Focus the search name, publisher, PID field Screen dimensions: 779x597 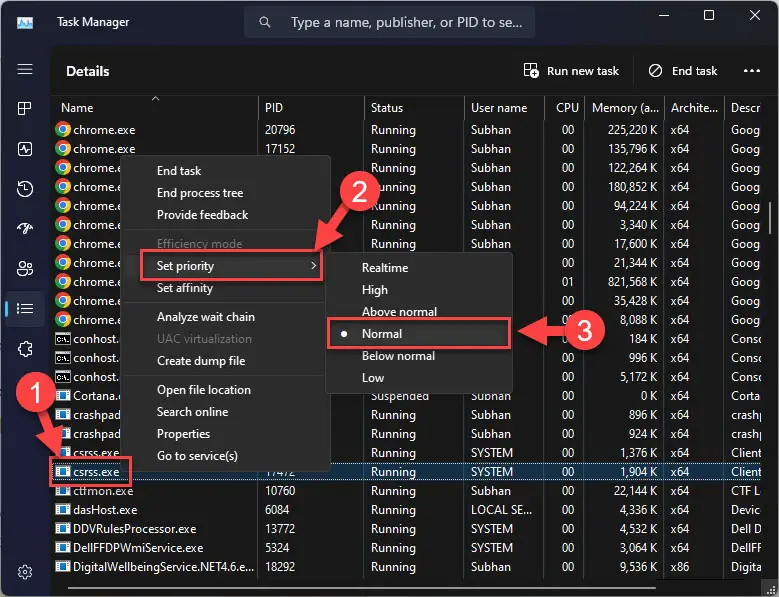389,22
